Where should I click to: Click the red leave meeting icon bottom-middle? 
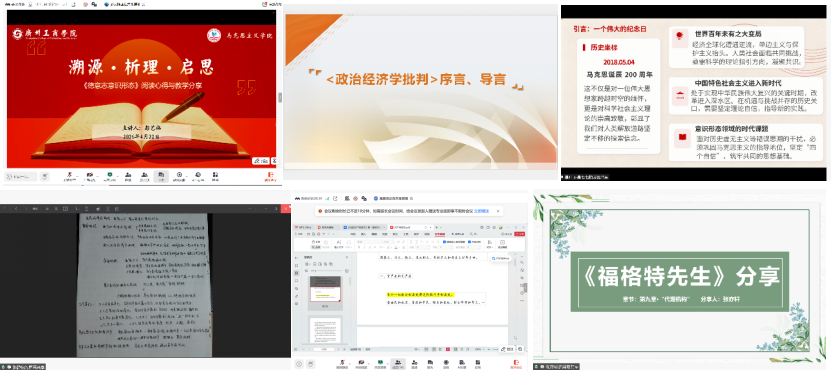click(516, 364)
